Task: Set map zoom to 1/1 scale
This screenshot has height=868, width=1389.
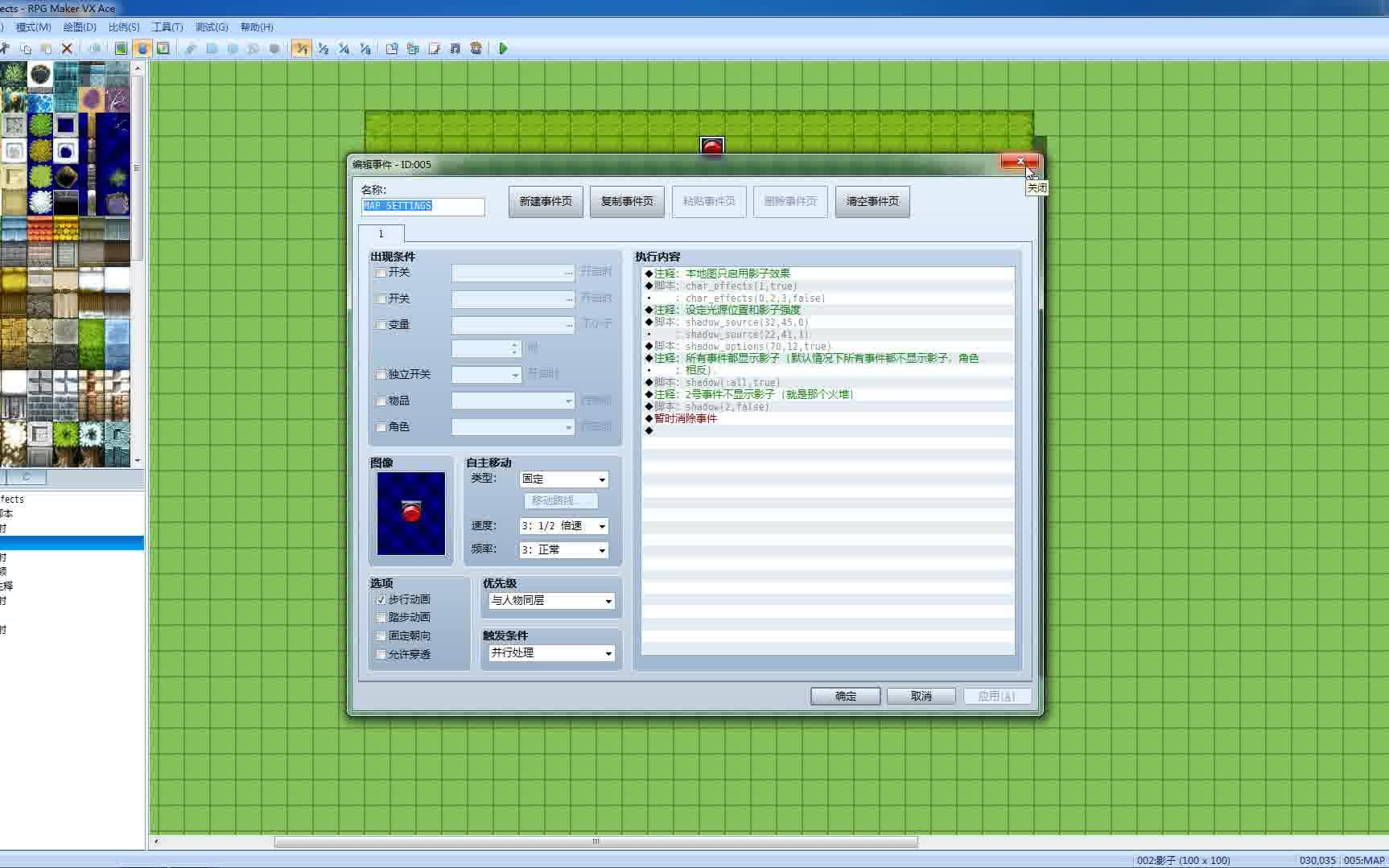Action: tap(302, 48)
